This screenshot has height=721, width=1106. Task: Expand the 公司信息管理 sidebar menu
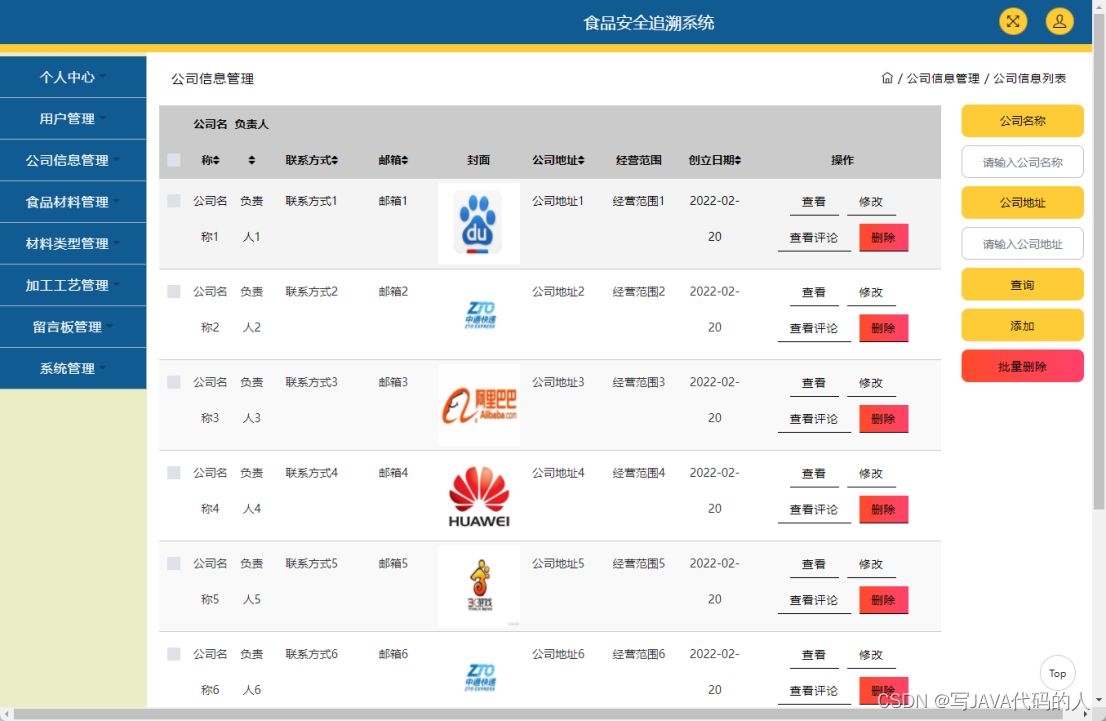point(73,160)
